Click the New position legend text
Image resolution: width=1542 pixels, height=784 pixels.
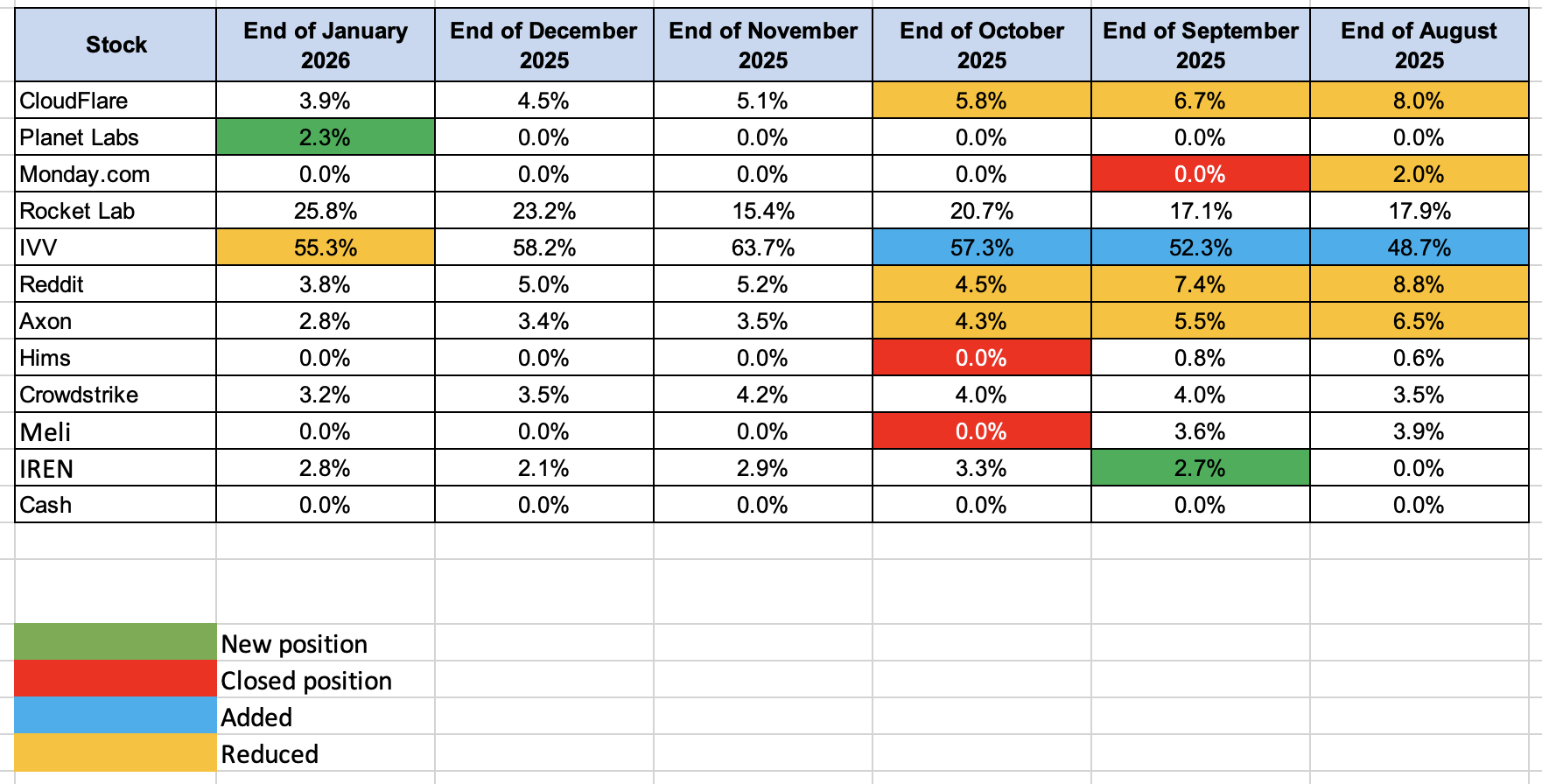294,644
